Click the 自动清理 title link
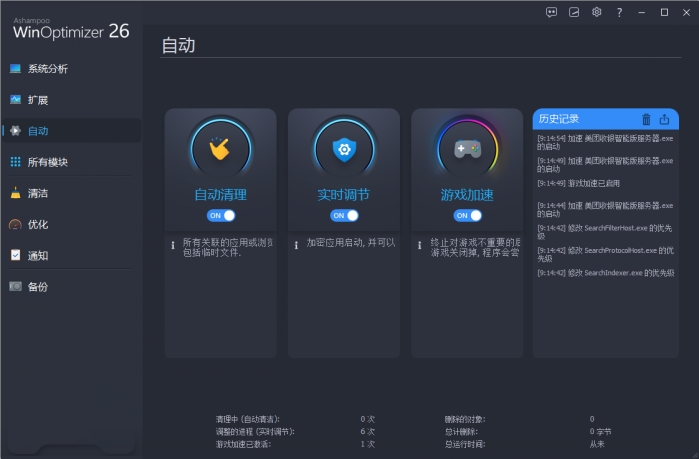 [x=221, y=195]
